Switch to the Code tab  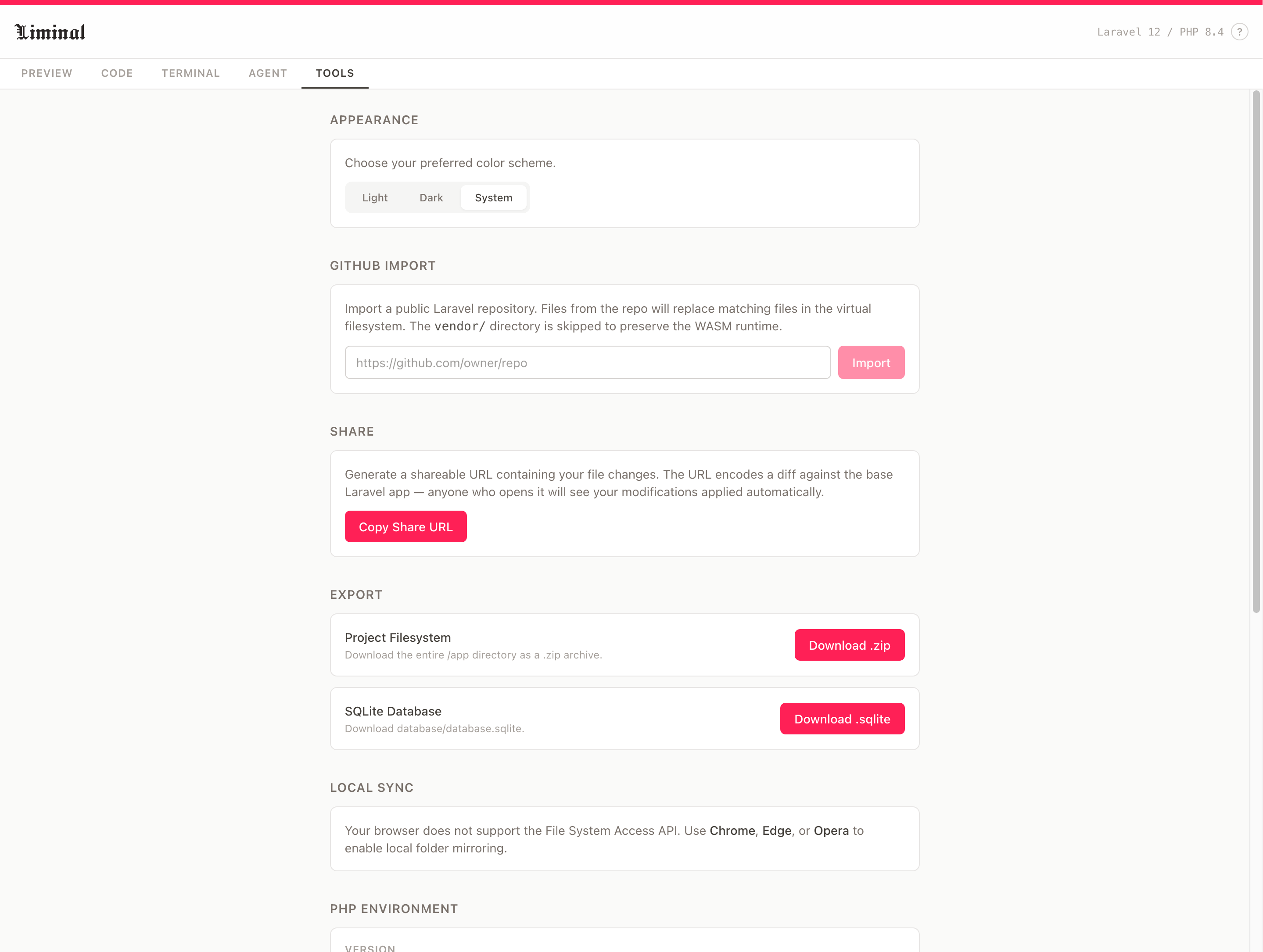[x=117, y=73]
